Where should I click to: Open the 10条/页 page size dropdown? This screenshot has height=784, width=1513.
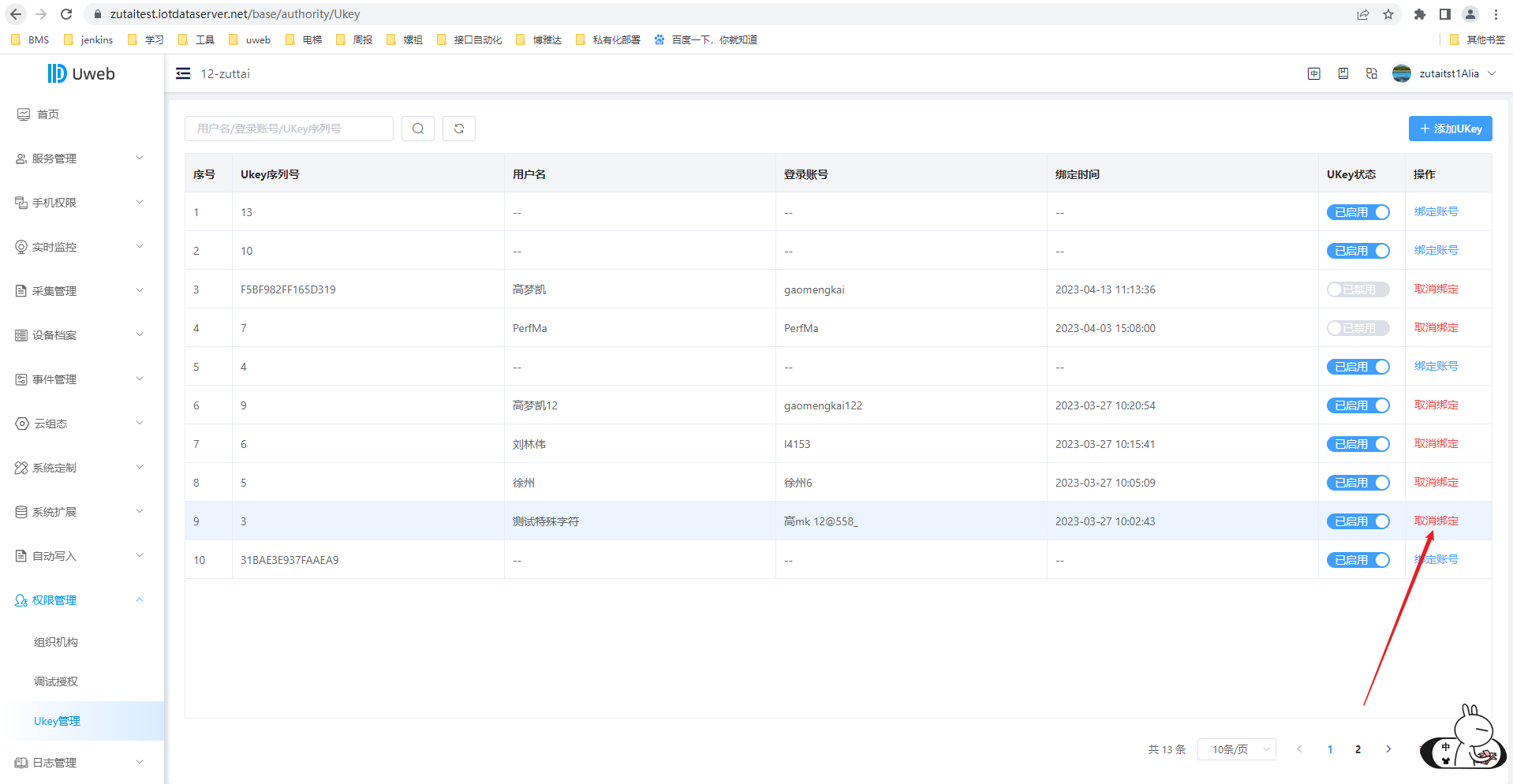point(1237,749)
